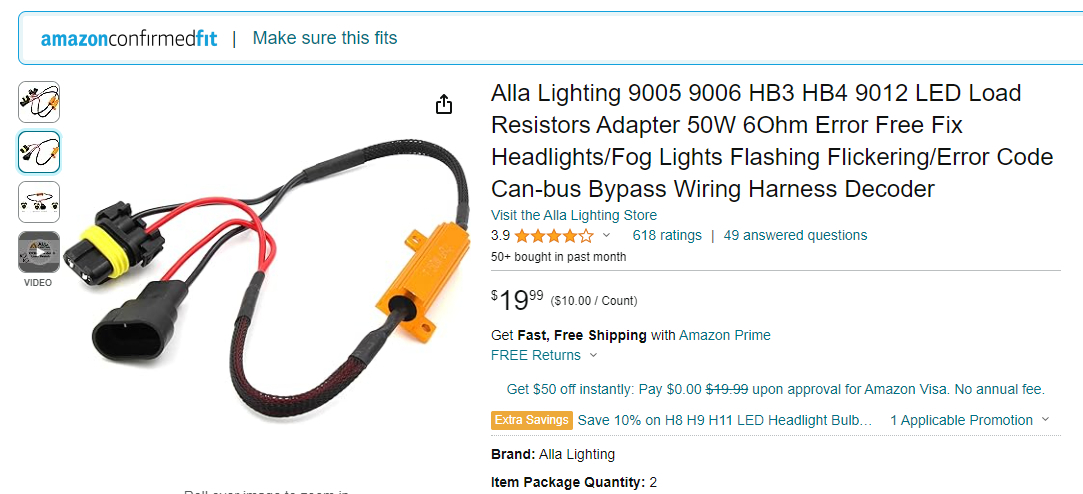Image resolution: width=1083 pixels, height=494 pixels.
Task: Visit the Alla Lighting Store
Action: pos(574,215)
